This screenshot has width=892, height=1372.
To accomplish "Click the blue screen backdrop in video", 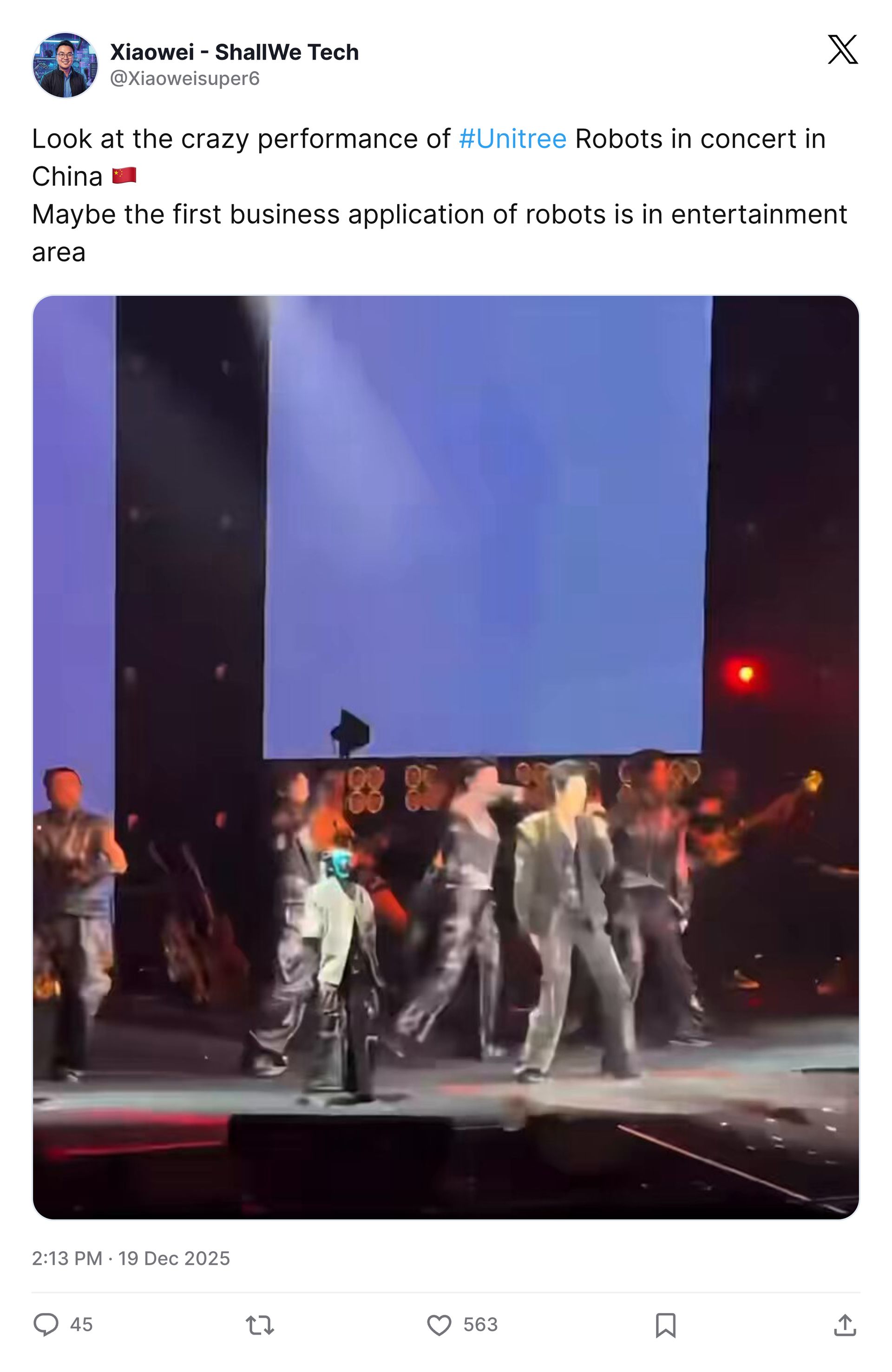I will coord(485,525).
